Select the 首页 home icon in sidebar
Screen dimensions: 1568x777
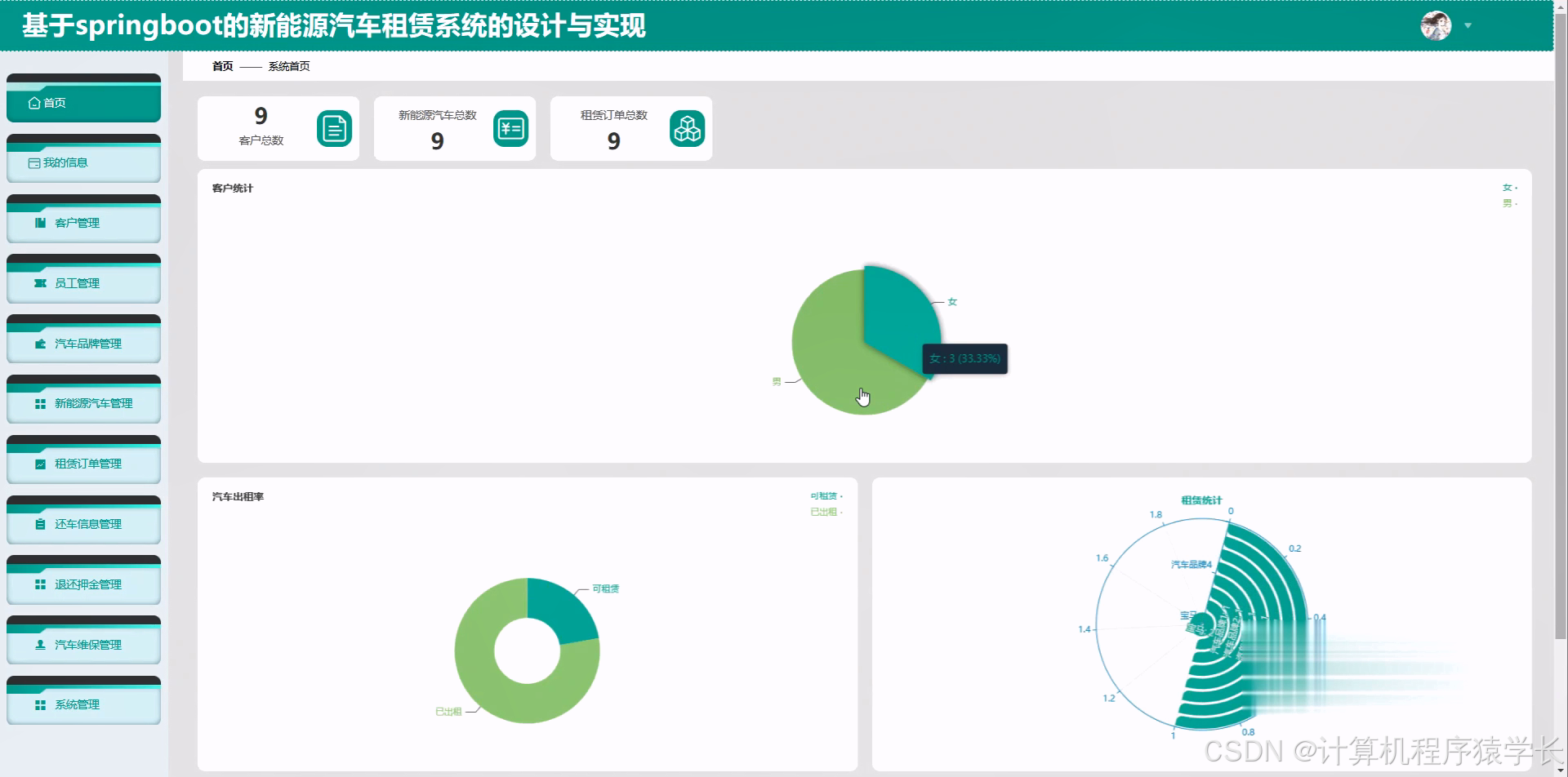(33, 102)
